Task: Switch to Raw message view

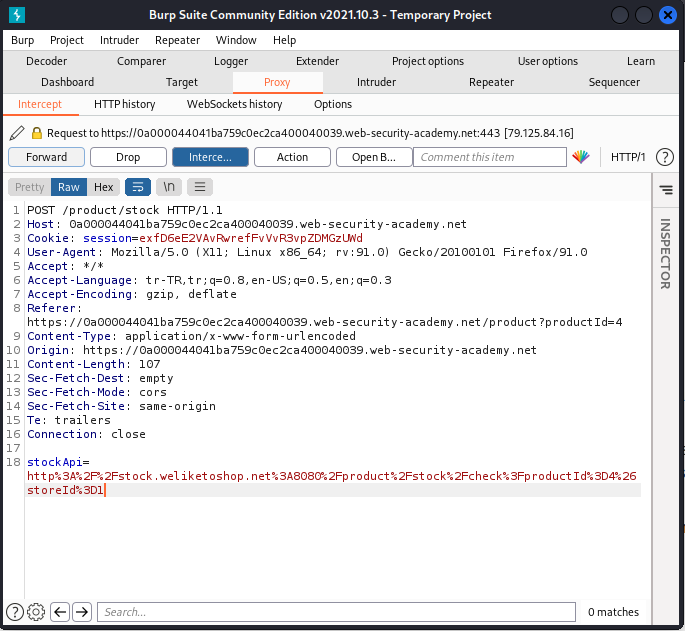Action: click(69, 187)
